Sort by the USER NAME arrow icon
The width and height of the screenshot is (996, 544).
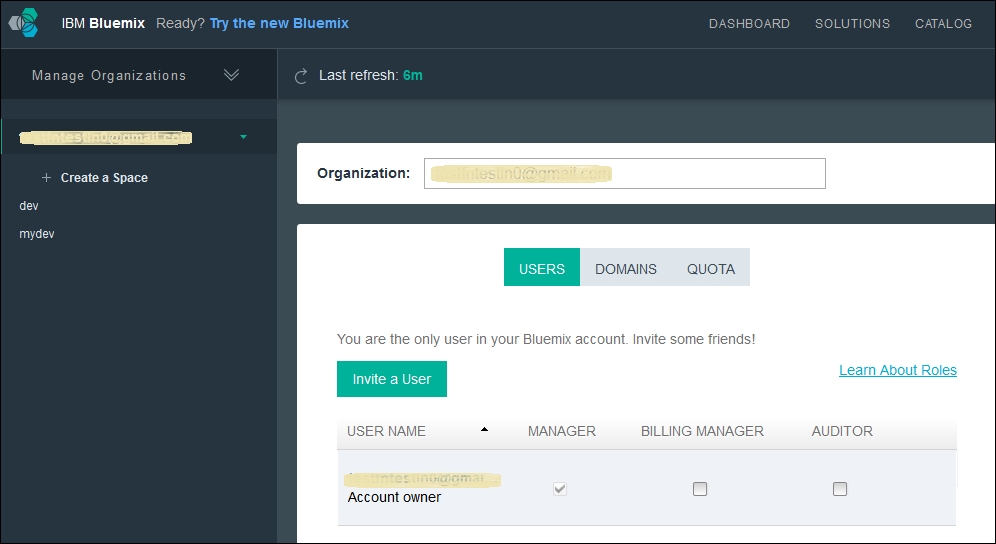(x=484, y=430)
